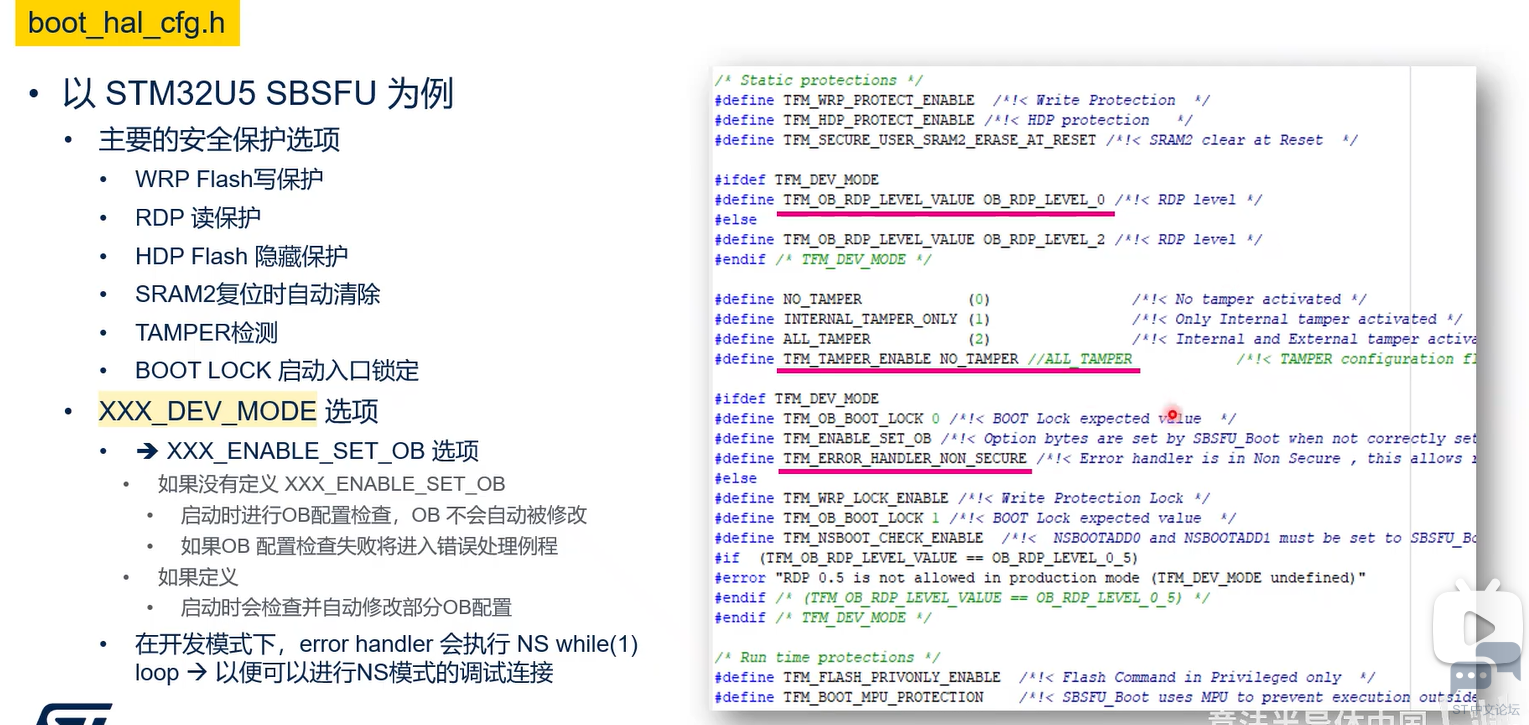
Task: Click the bullet 'HDP Flash 隐藏保护'
Action: pos(242,256)
